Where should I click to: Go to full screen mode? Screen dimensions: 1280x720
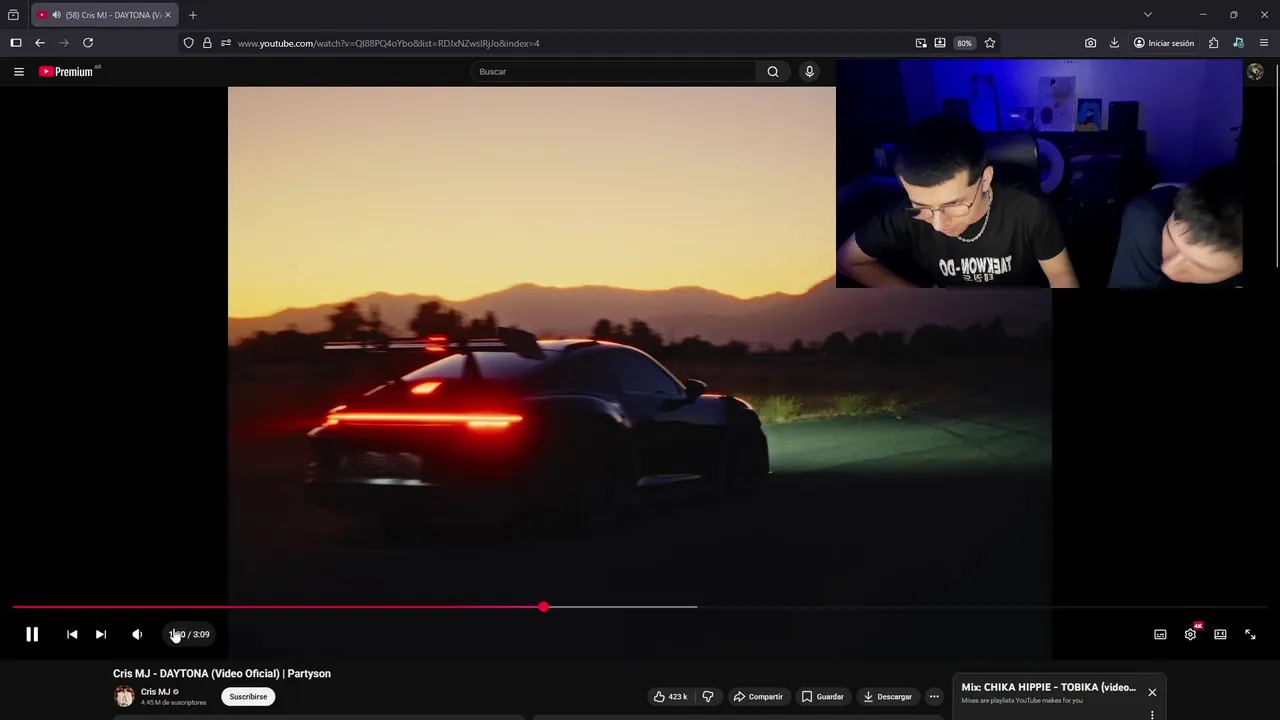[x=1250, y=634]
